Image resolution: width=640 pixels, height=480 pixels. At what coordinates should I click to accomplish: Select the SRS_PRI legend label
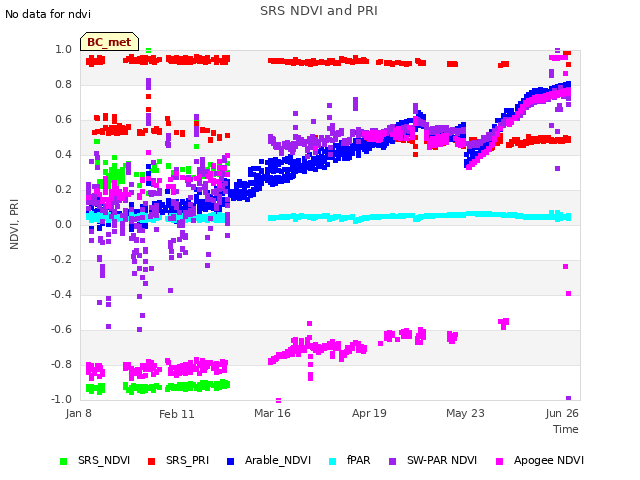tap(187, 460)
